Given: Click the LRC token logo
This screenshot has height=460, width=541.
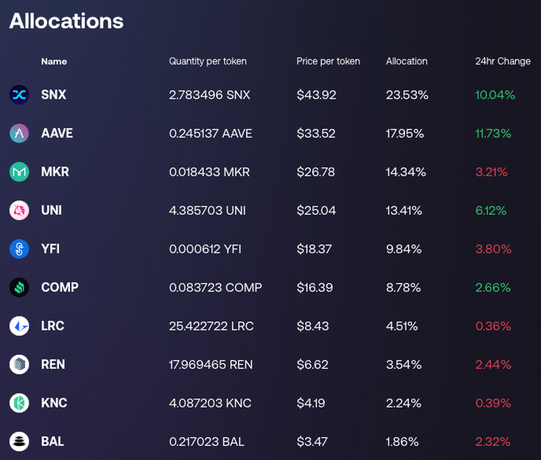Looking at the screenshot, I should pyautogui.click(x=19, y=326).
